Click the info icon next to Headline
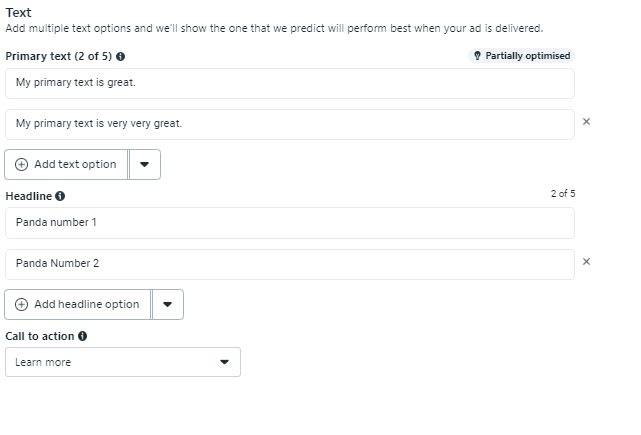This screenshot has height=435, width=641. coord(60,196)
